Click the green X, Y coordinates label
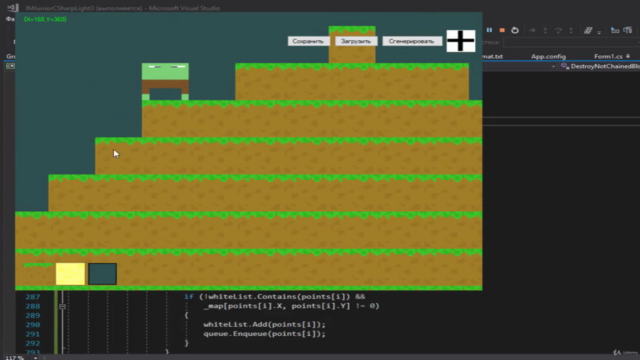The width and height of the screenshot is (640, 360). pyautogui.click(x=45, y=19)
